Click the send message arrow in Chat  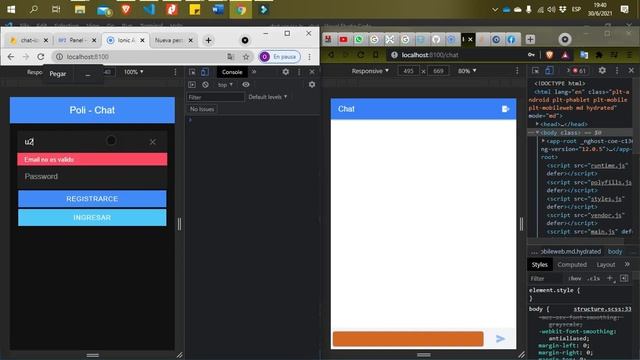(500, 339)
